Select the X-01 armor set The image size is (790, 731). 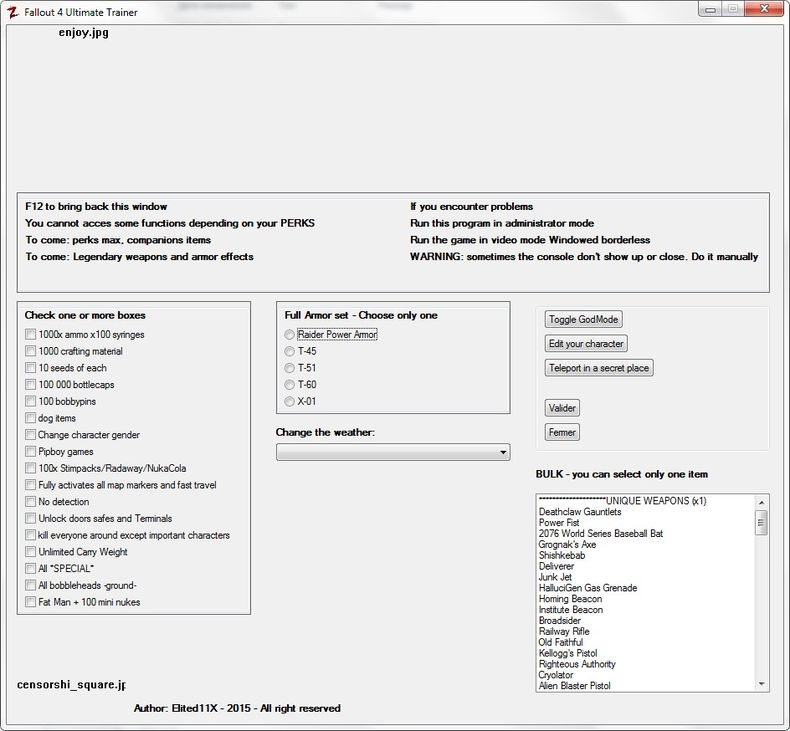pos(289,401)
